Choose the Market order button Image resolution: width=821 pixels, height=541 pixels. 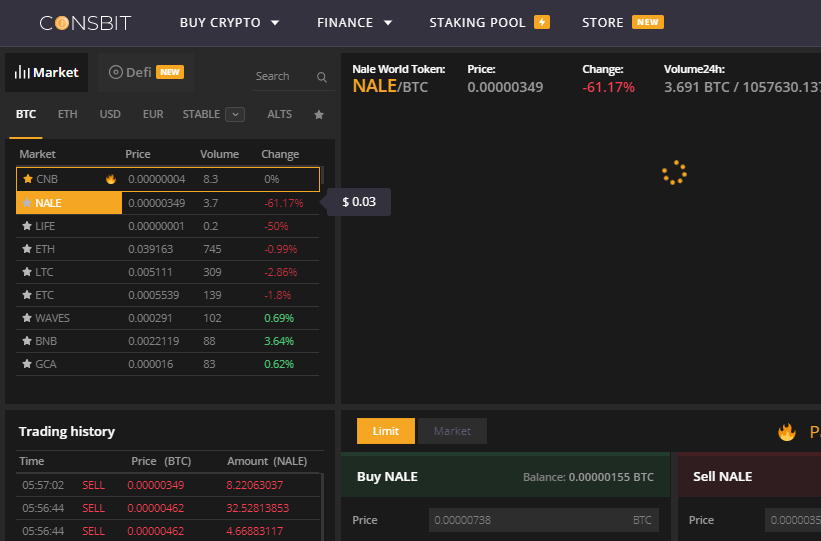[452, 431]
